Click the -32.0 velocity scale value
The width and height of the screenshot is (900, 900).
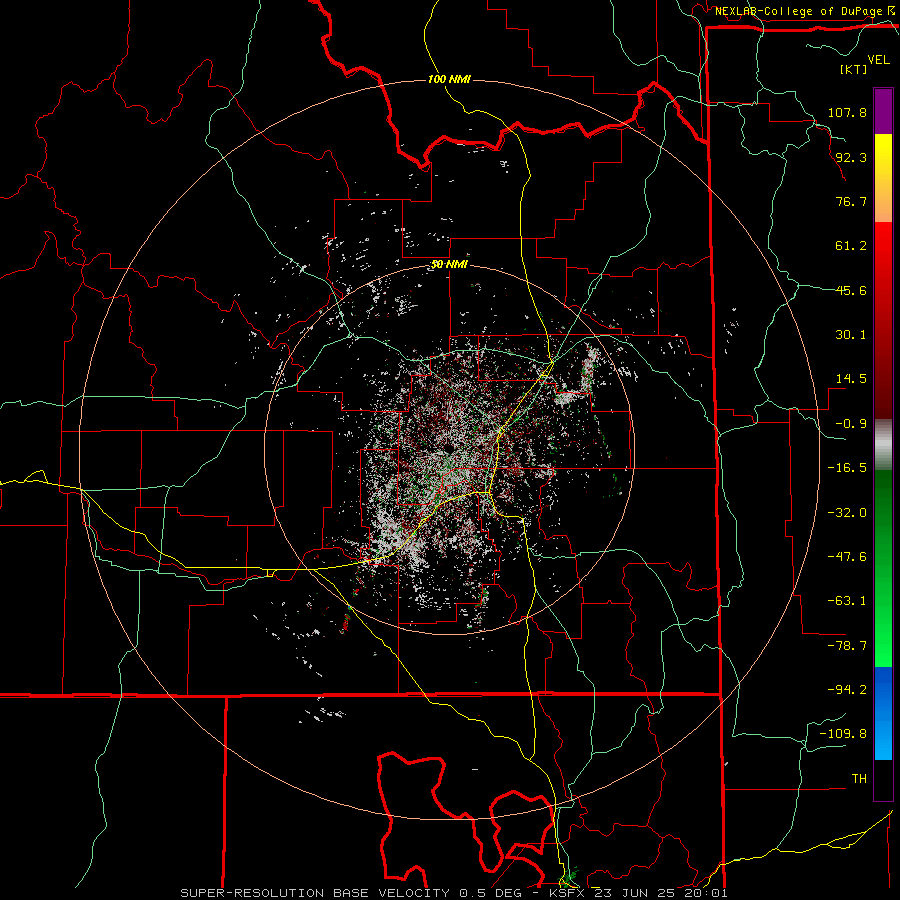click(847, 513)
